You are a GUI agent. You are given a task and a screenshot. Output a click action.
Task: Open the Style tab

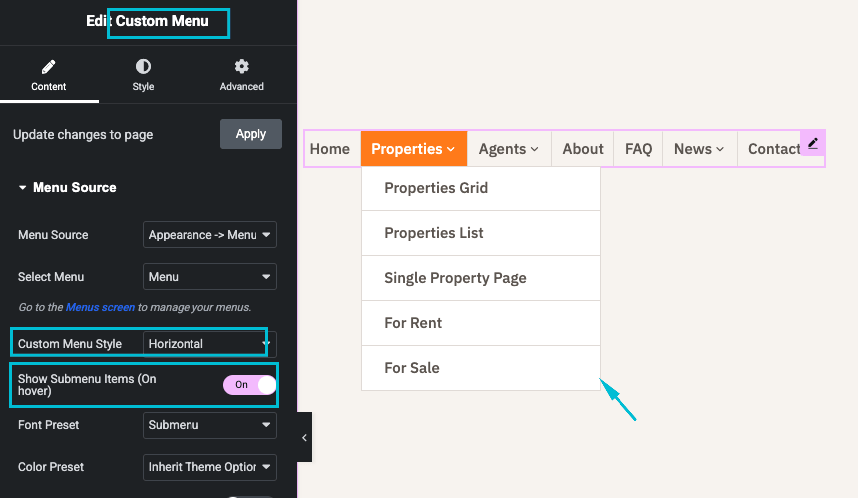point(143,76)
